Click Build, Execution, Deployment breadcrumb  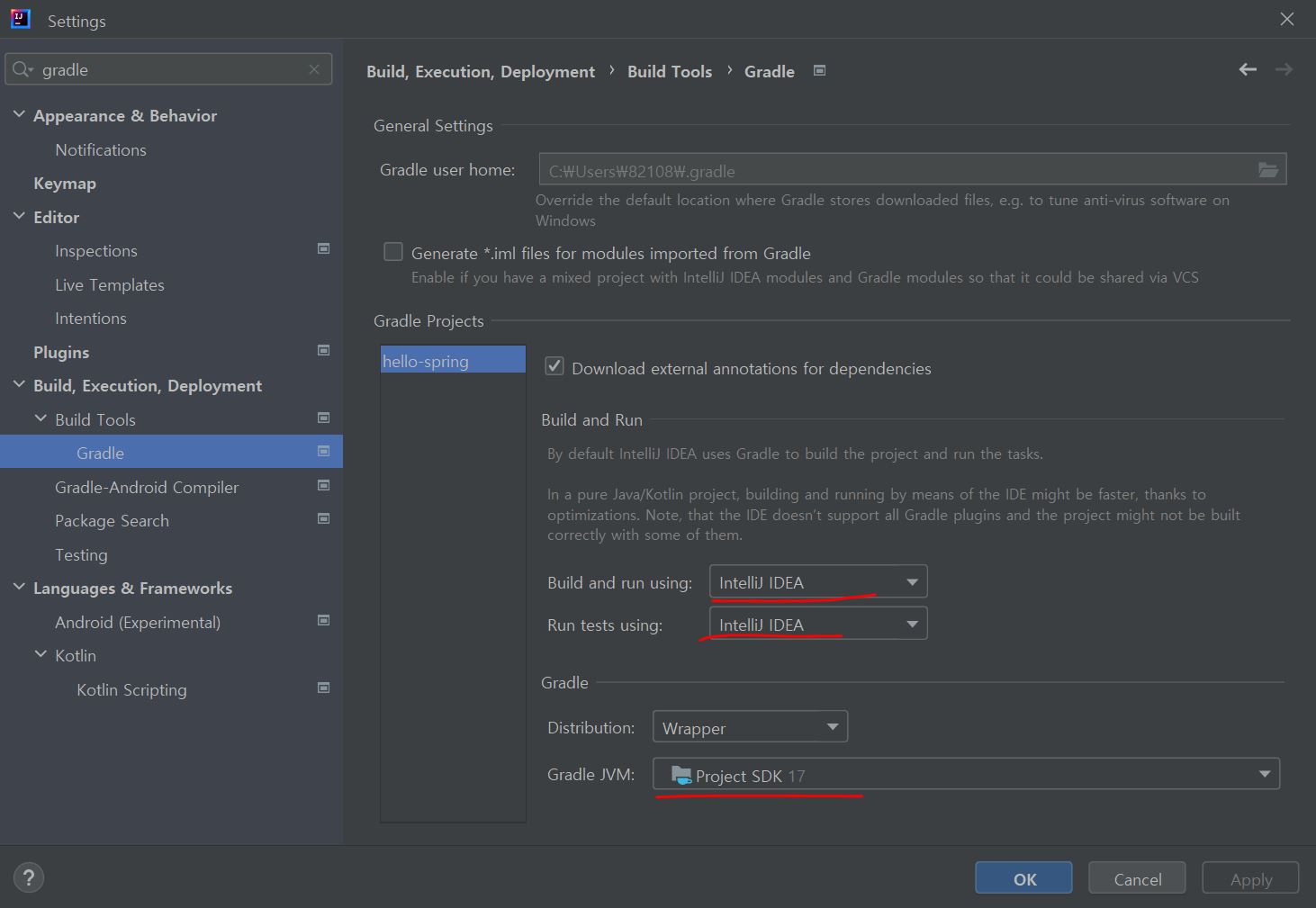click(481, 72)
